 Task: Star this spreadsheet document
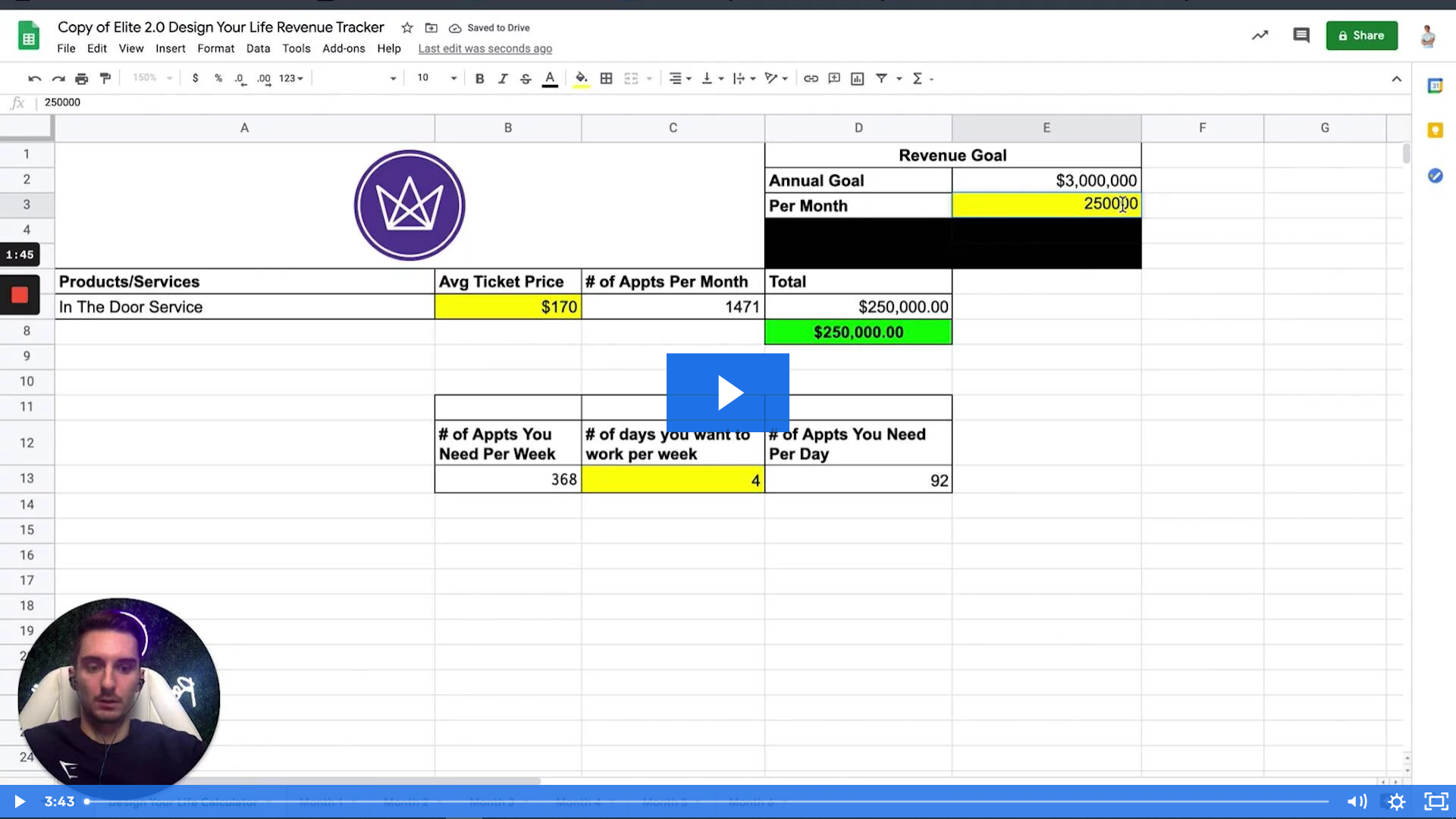pyautogui.click(x=407, y=28)
